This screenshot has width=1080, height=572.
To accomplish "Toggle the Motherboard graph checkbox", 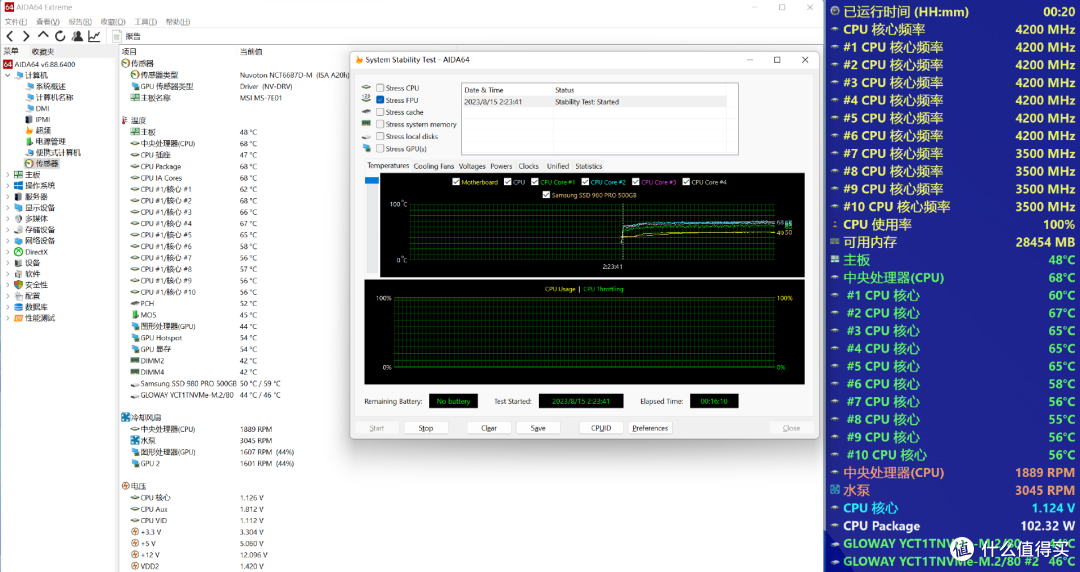I will pyautogui.click(x=456, y=182).
